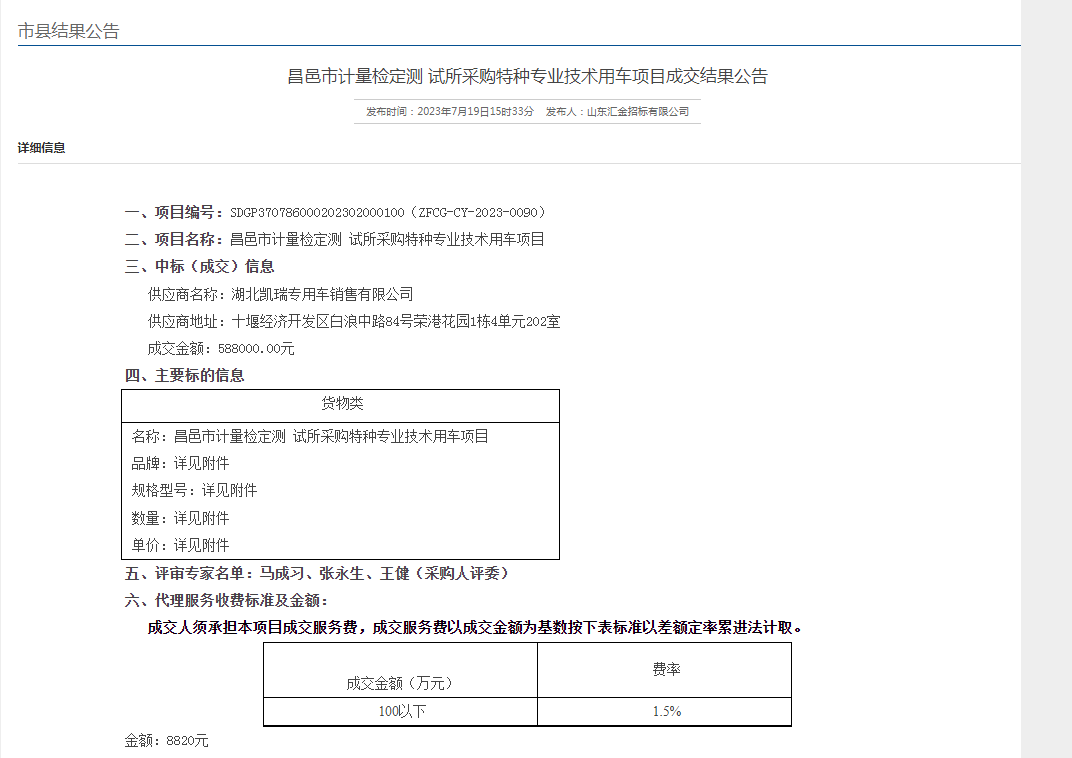Viewport: 1072px width, 758px height.
Task: Click the 货物类 table header cell
Action: [x=340, y=404]
